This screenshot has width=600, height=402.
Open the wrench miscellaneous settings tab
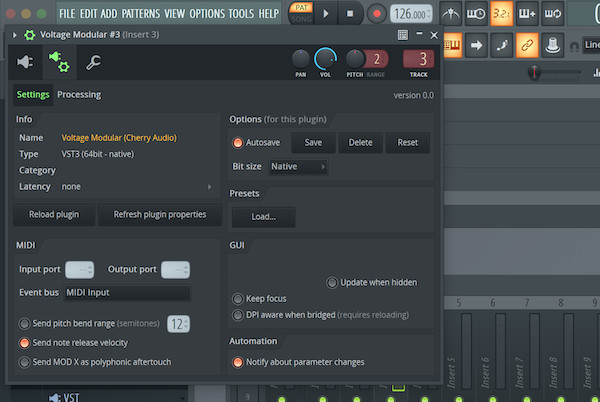93,62
